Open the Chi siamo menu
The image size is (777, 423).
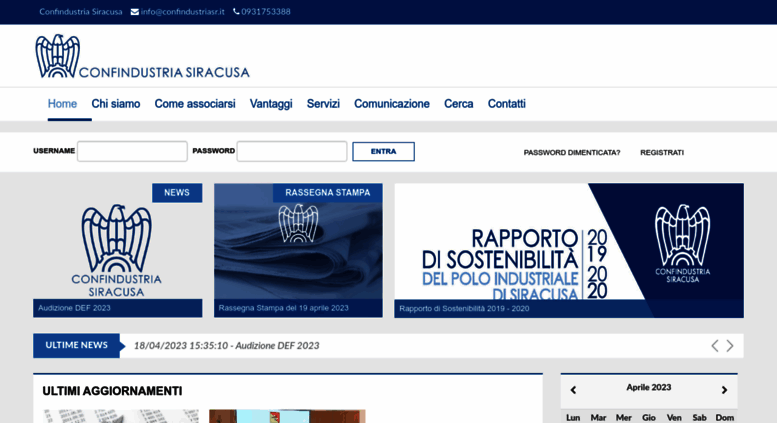click(x=115, y=104)
